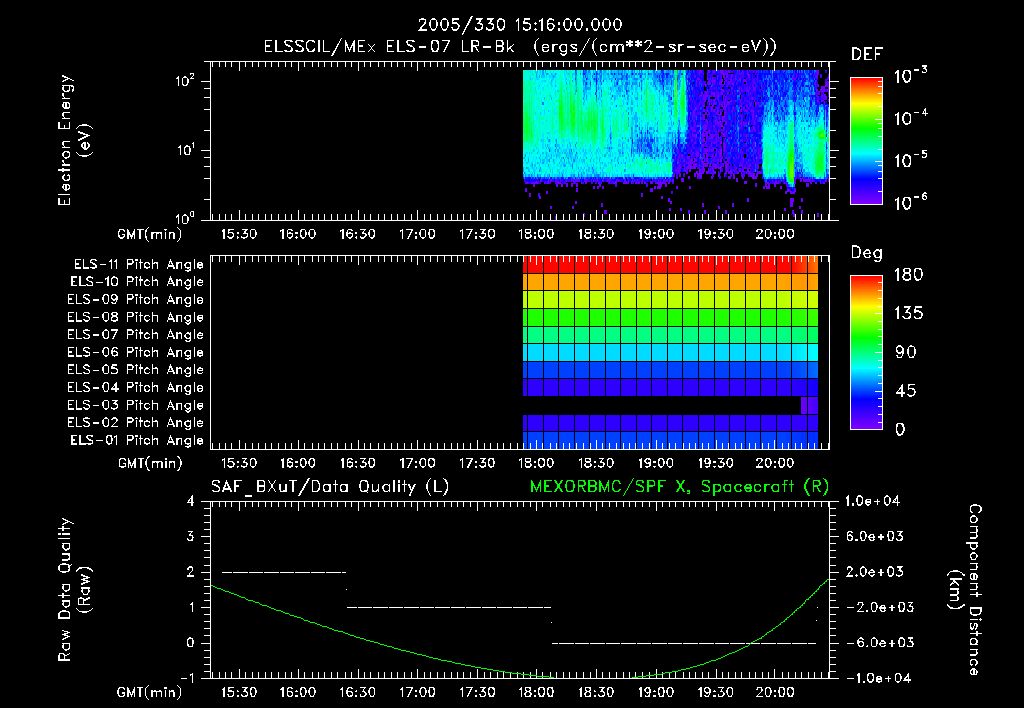Click the 18:00 time label under the spectrogram
Screen dimensions: 1024x708
click(536, 234)
